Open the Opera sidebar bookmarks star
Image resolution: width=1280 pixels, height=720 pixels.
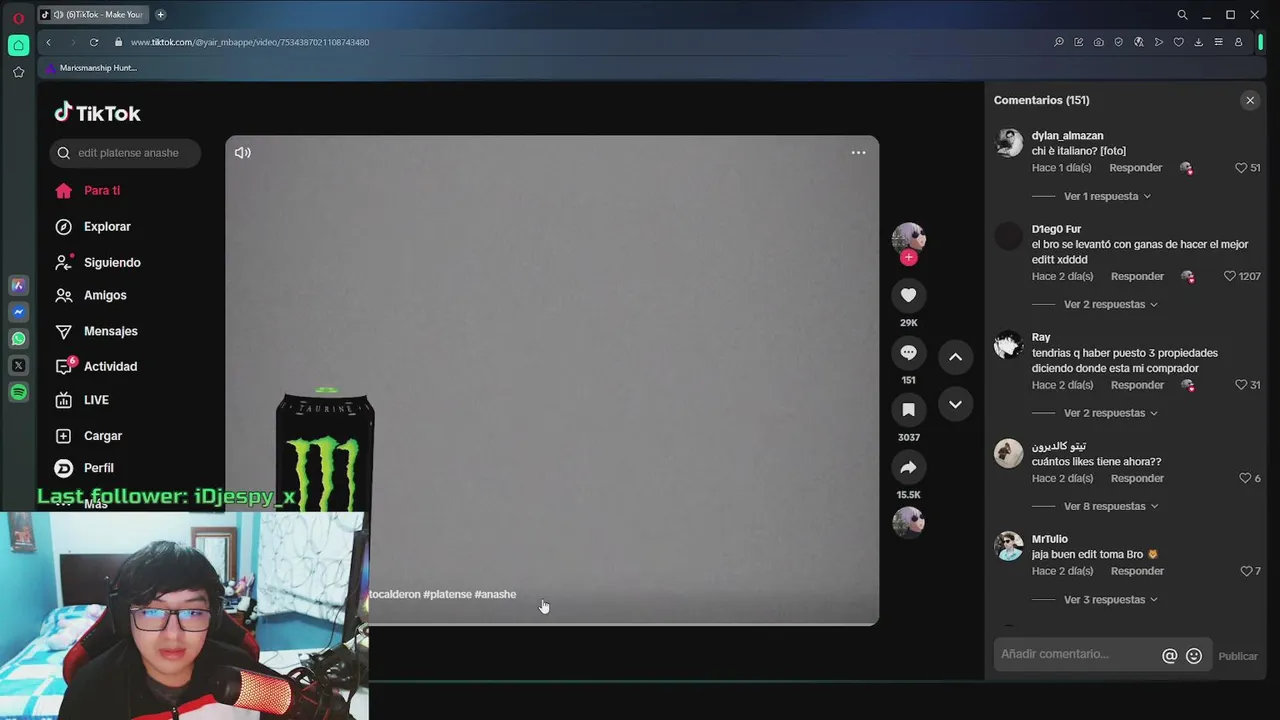[x=18, y=72]
